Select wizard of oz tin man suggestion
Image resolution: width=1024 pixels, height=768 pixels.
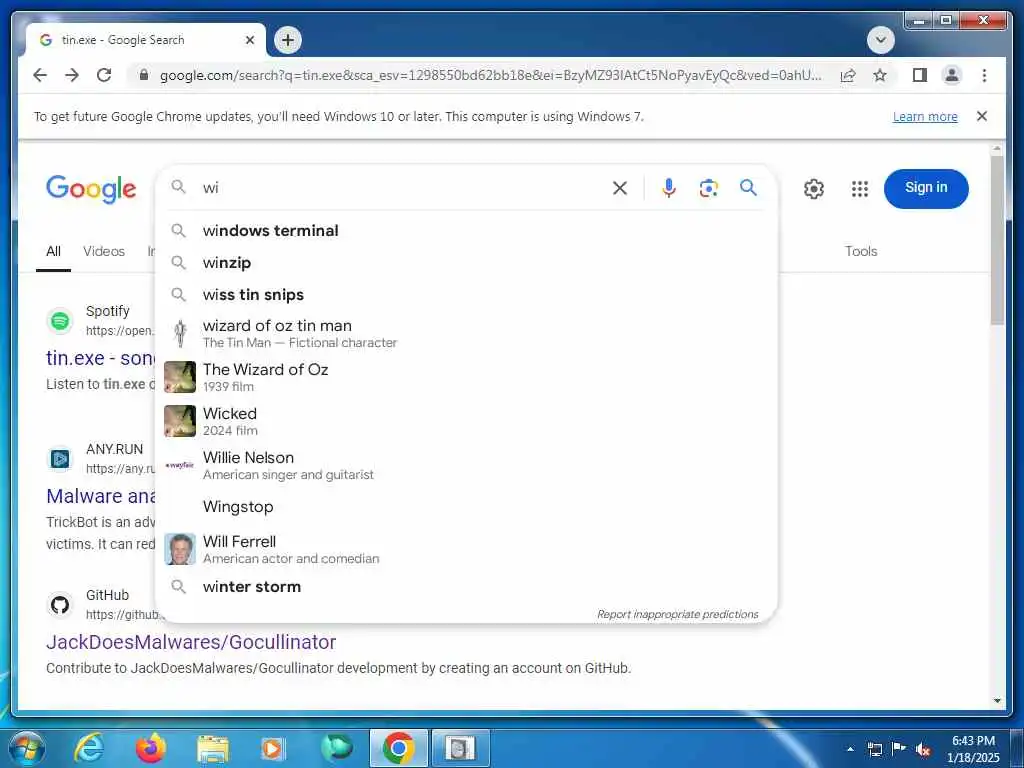466,333
